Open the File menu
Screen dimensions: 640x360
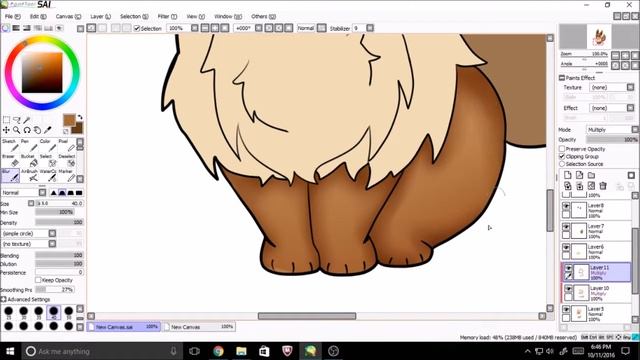coord(12,16)
